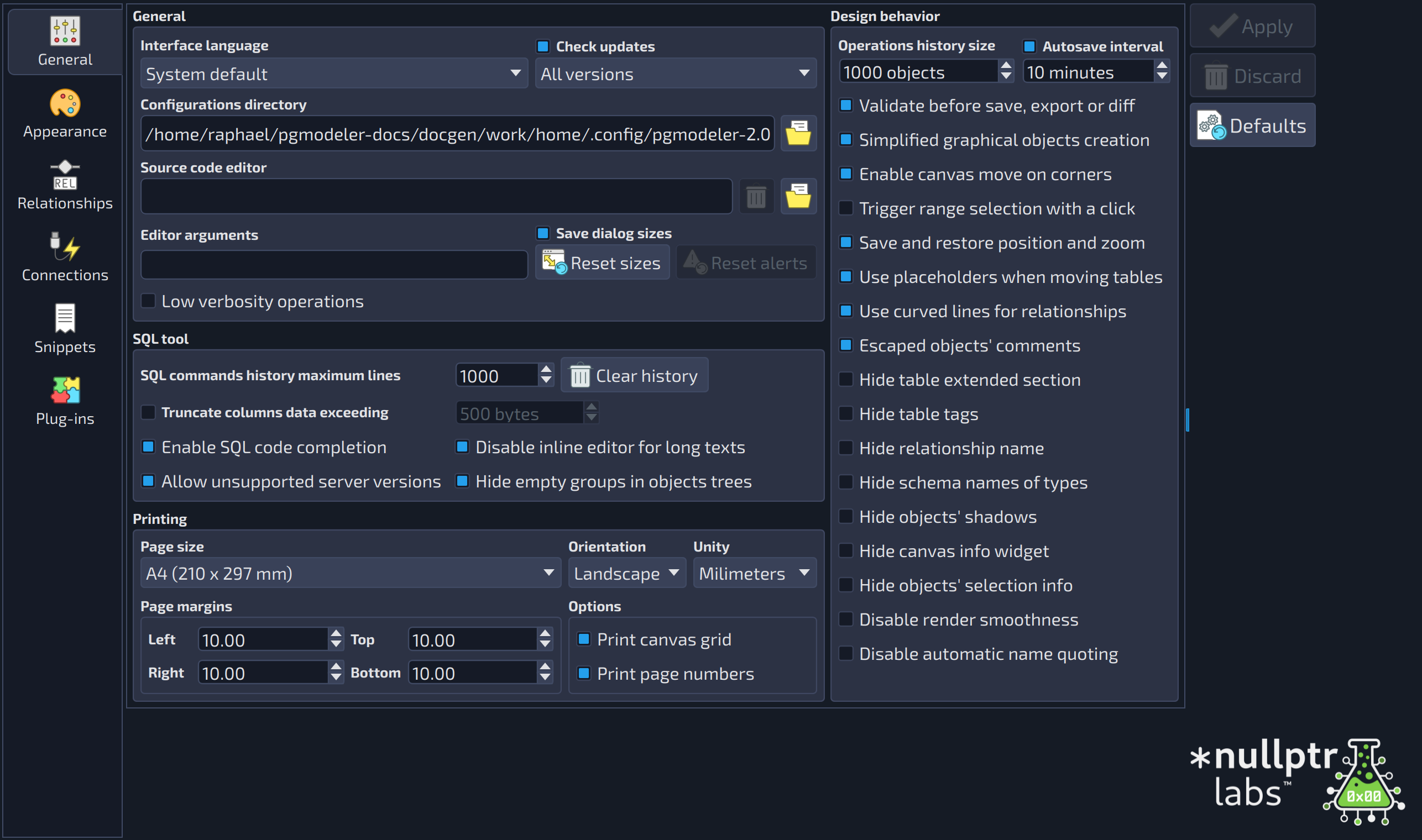This screenshot has height=840, width=1422.
Task: Click the Reset alerts button
Action: [x=746, y=262]
